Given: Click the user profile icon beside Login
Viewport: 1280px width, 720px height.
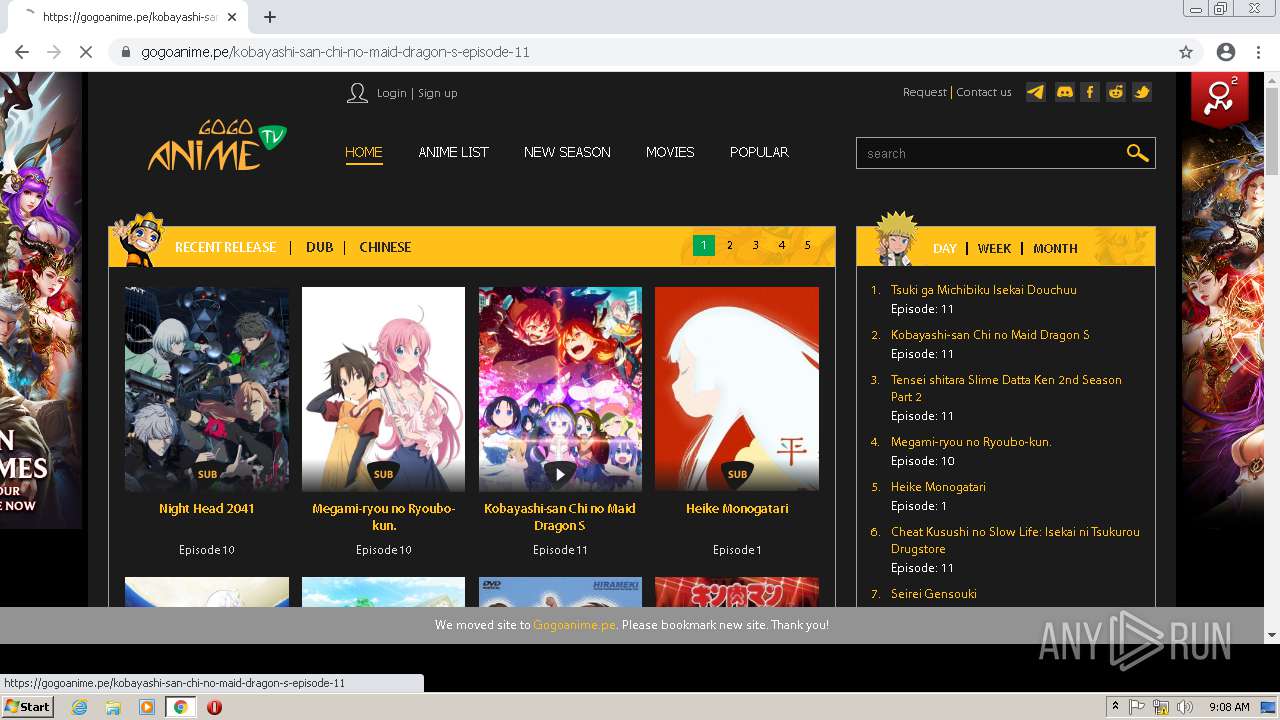Looking at the screenshot, I should [x=357, y=93].
